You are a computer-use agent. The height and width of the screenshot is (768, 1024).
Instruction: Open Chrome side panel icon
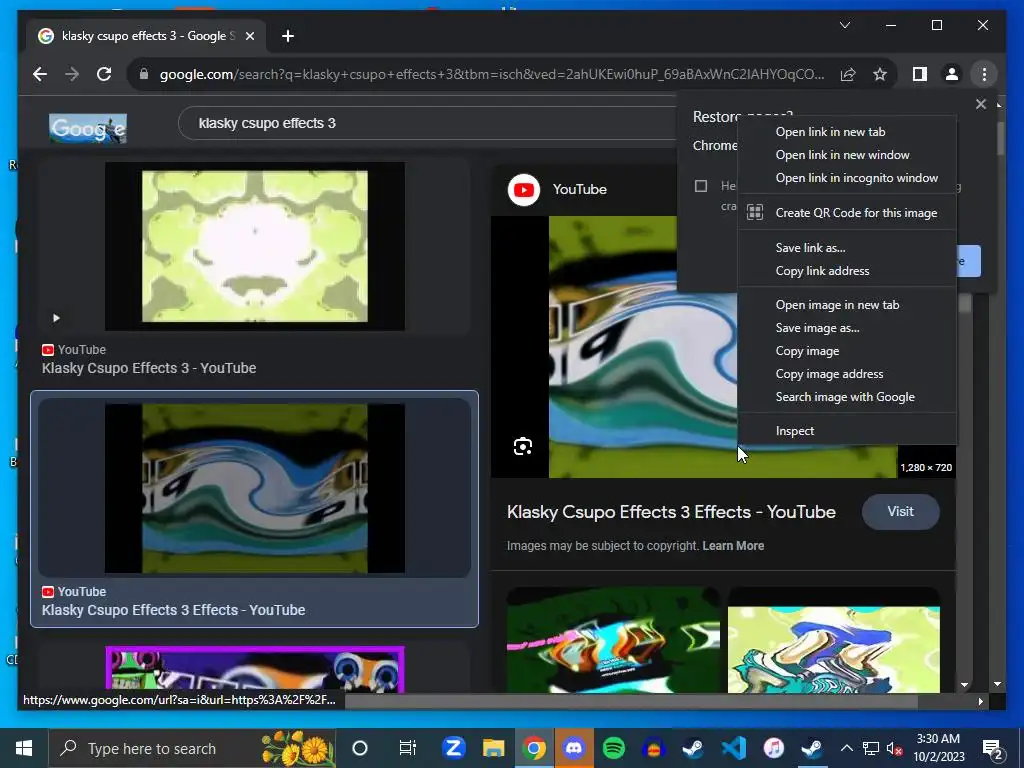pos(920,74)
